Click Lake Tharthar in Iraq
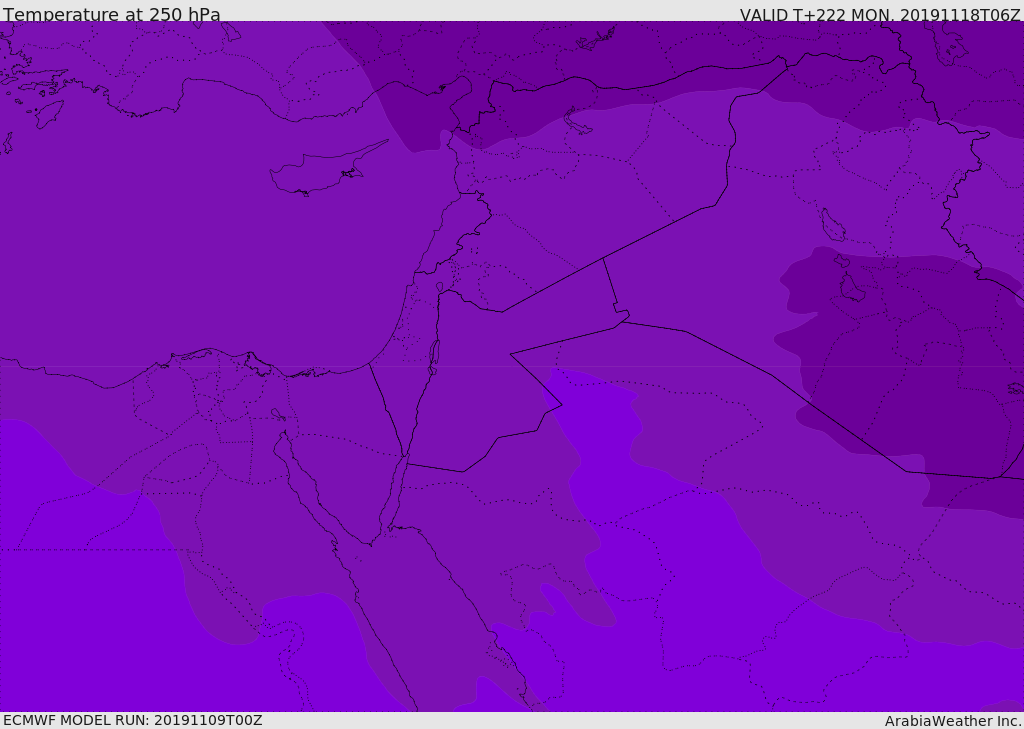The image size is (1024, 729). pyautogui.click(x=832, y=225)
